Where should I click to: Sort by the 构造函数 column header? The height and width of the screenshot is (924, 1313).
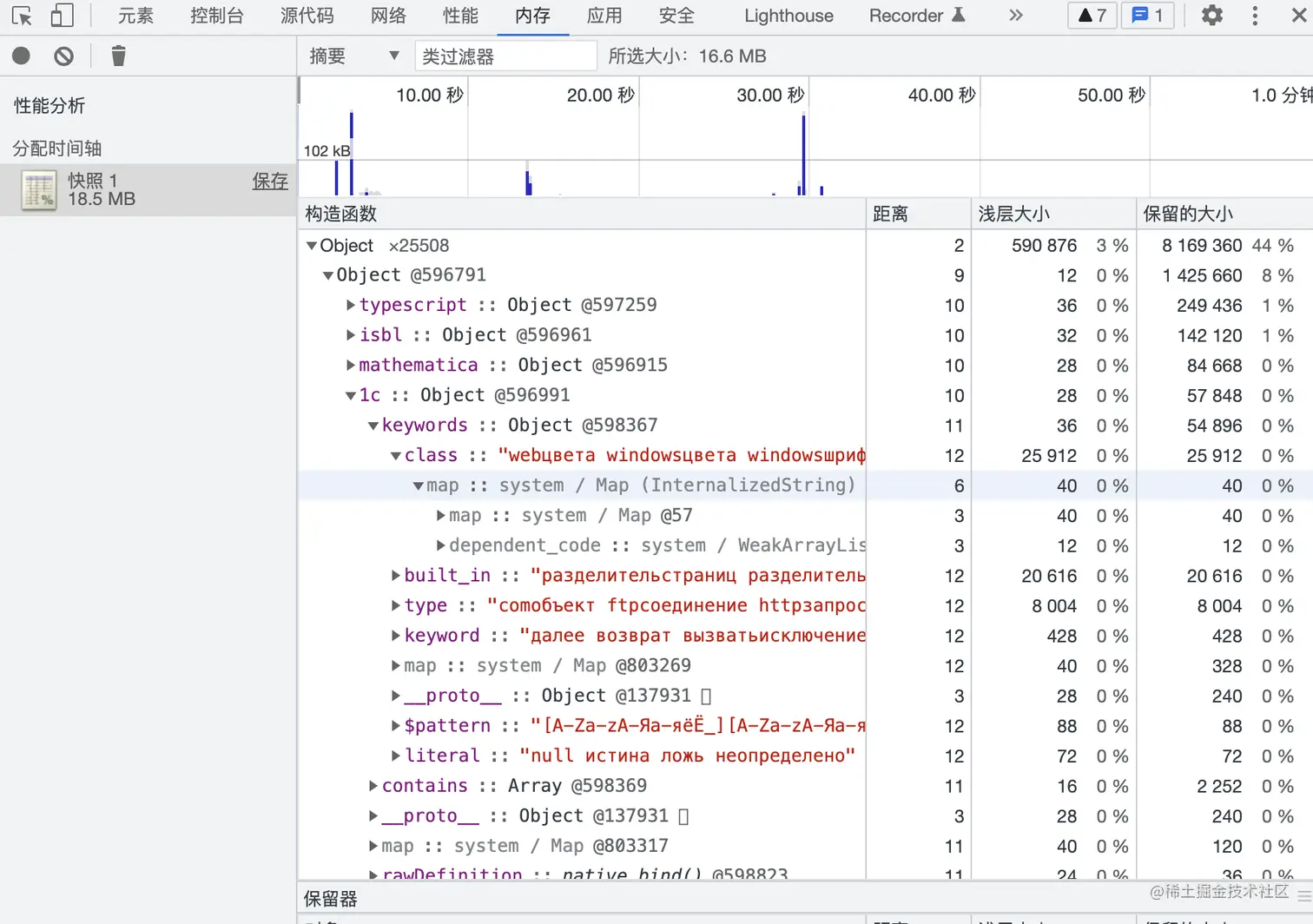point(582,214)
